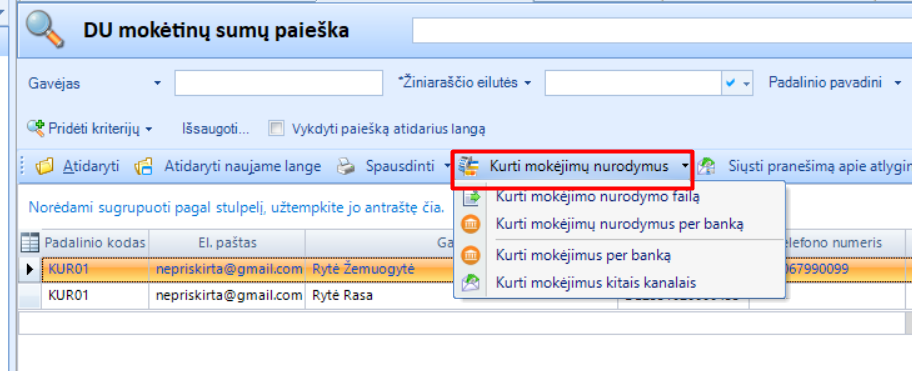Click bank icon beside Kurti mokėjimus per banką

471,255
